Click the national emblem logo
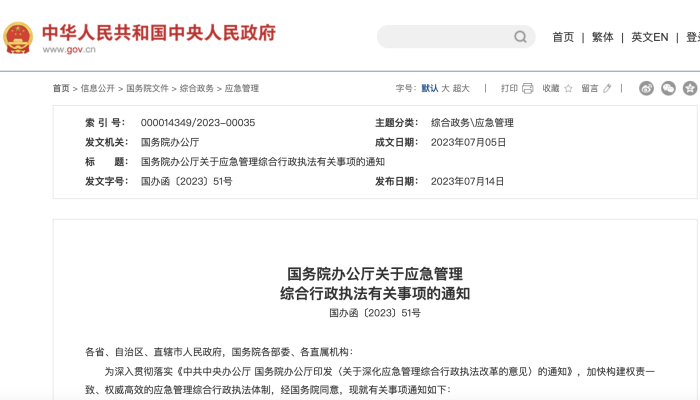This screenshot has width=700, height=400. tap(18, 37)
